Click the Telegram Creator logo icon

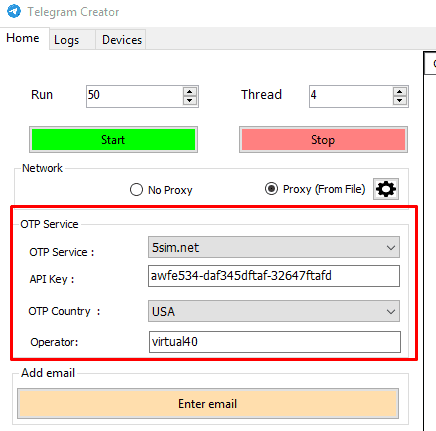pos(14,11)
